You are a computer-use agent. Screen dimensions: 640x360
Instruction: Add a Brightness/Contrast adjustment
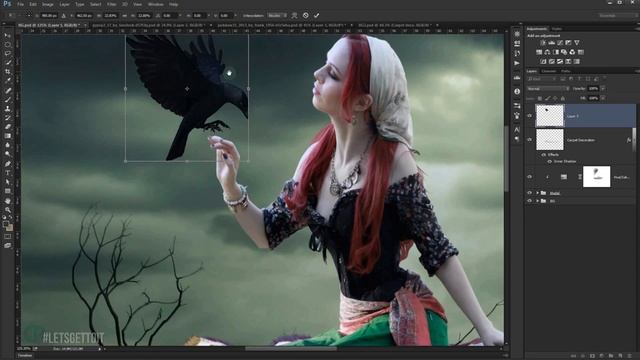click(543, 42)
